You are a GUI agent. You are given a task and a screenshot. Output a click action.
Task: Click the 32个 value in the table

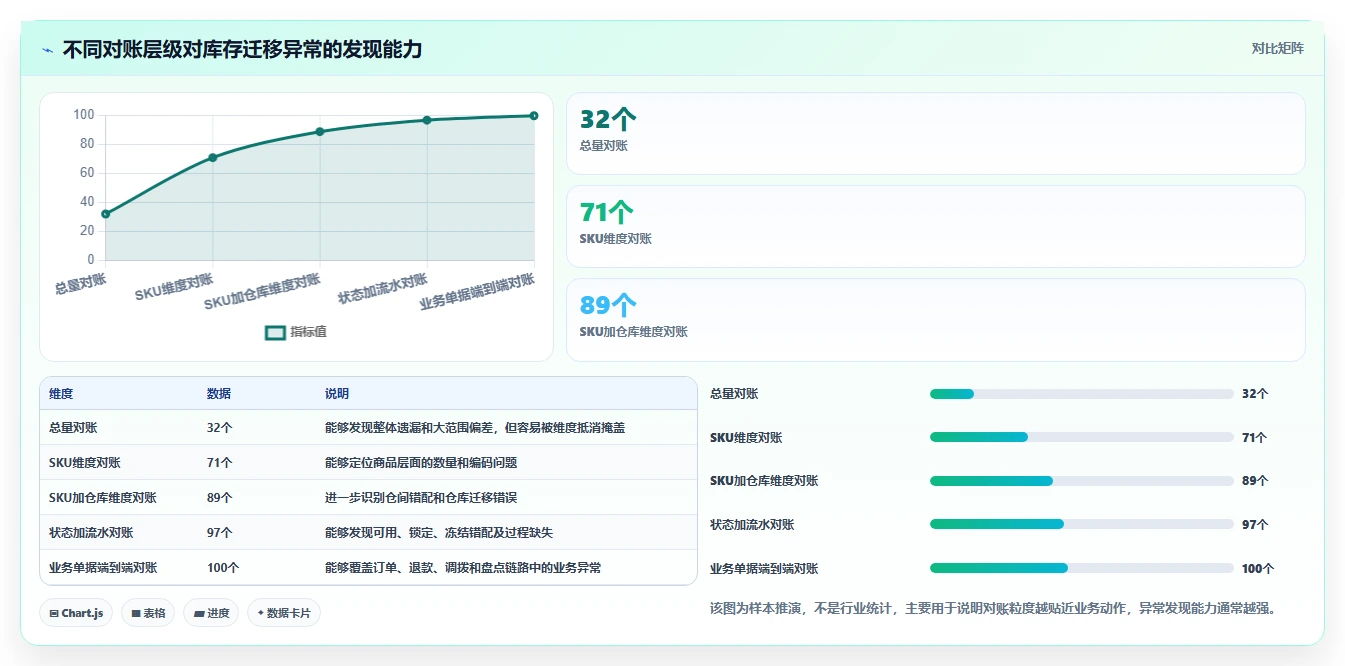(x=220, y=427)
